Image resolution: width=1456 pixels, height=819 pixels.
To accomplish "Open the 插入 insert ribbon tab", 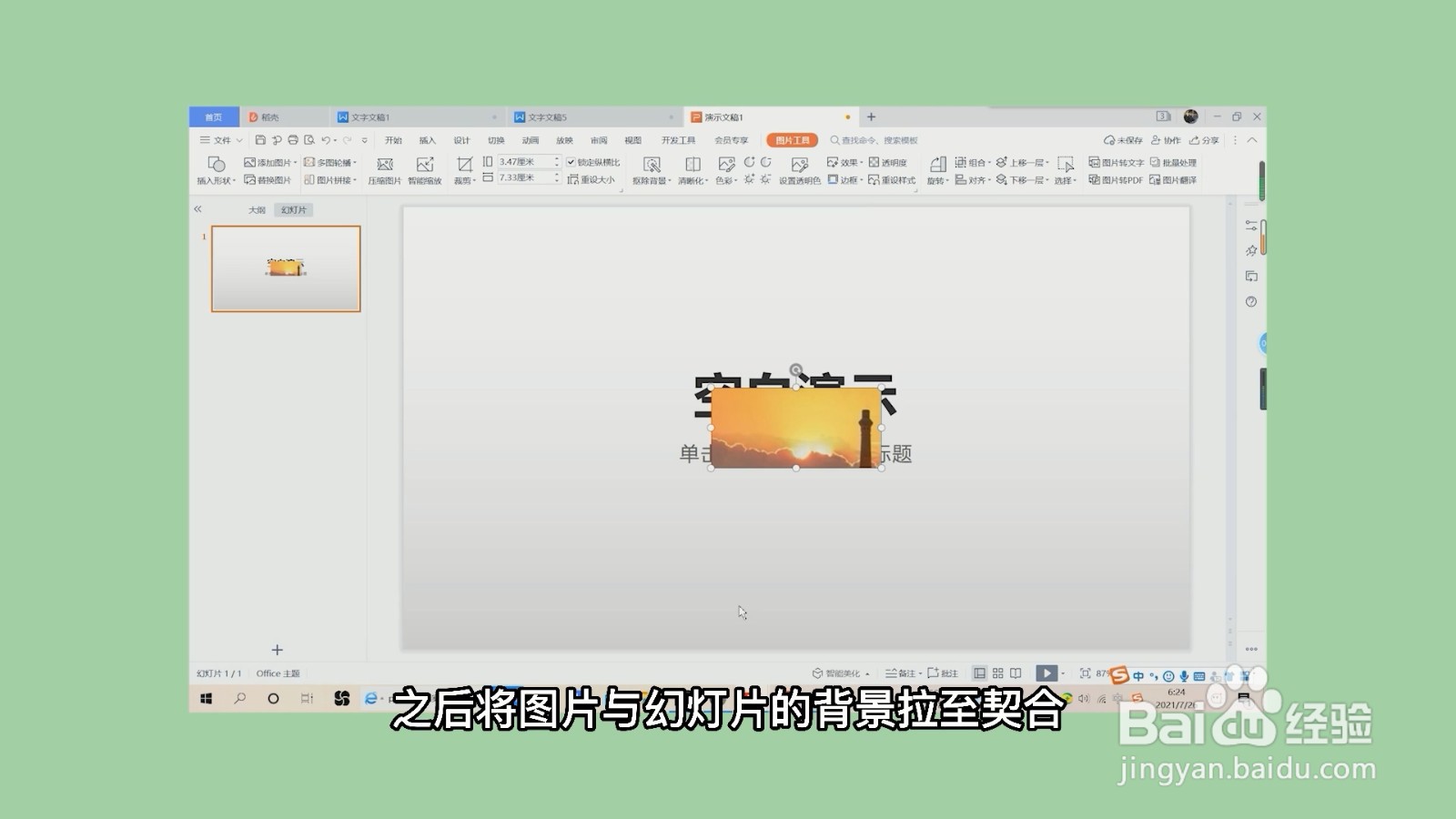I will tap(428, 140).
